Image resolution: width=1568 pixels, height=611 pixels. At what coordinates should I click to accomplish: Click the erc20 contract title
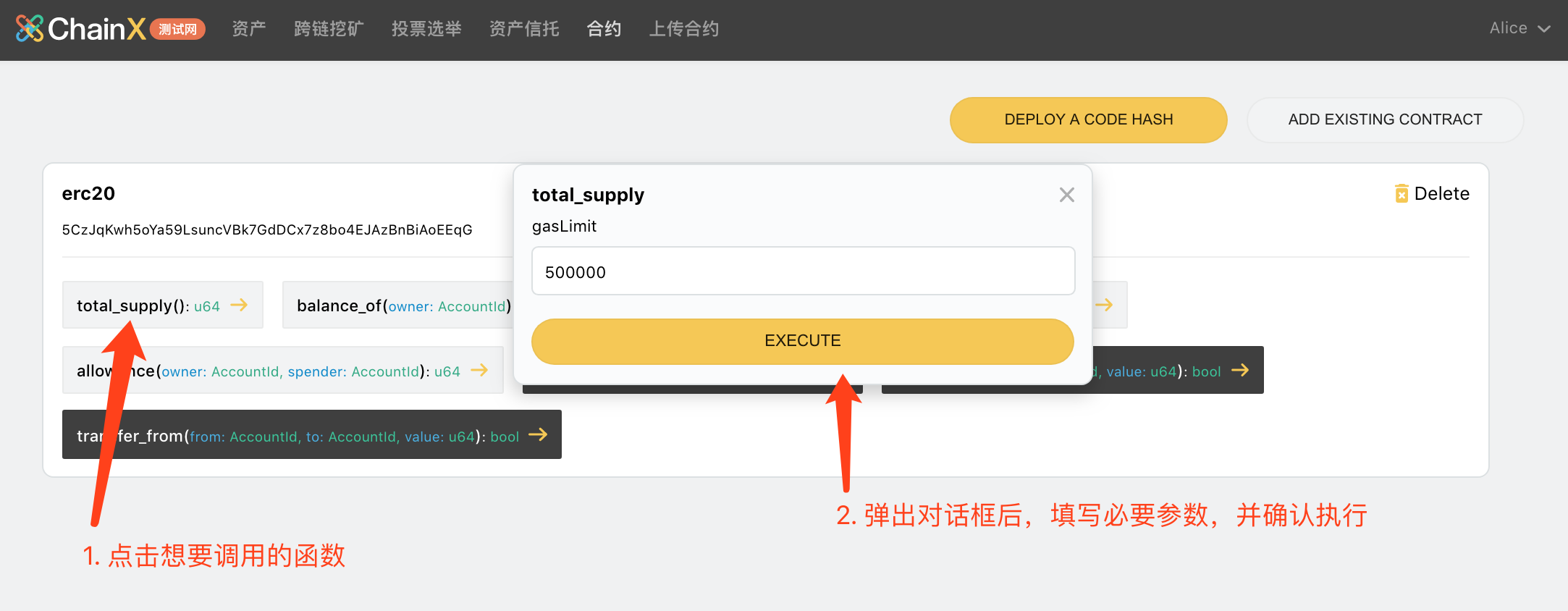pos(88,193)
